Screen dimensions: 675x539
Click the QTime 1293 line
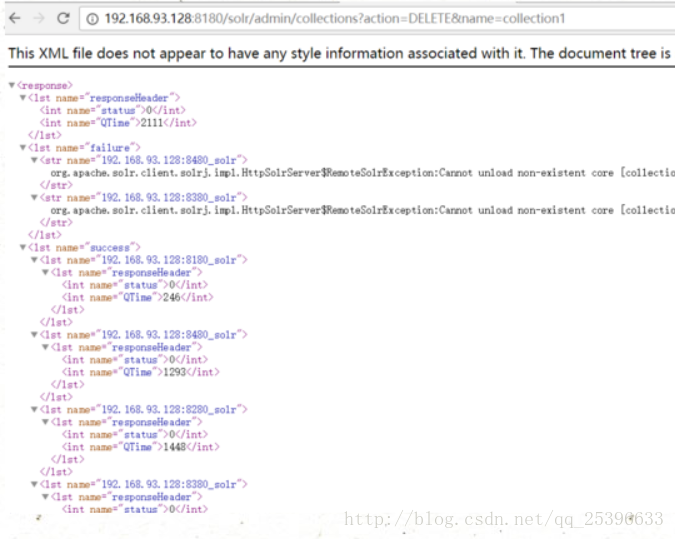140,372
